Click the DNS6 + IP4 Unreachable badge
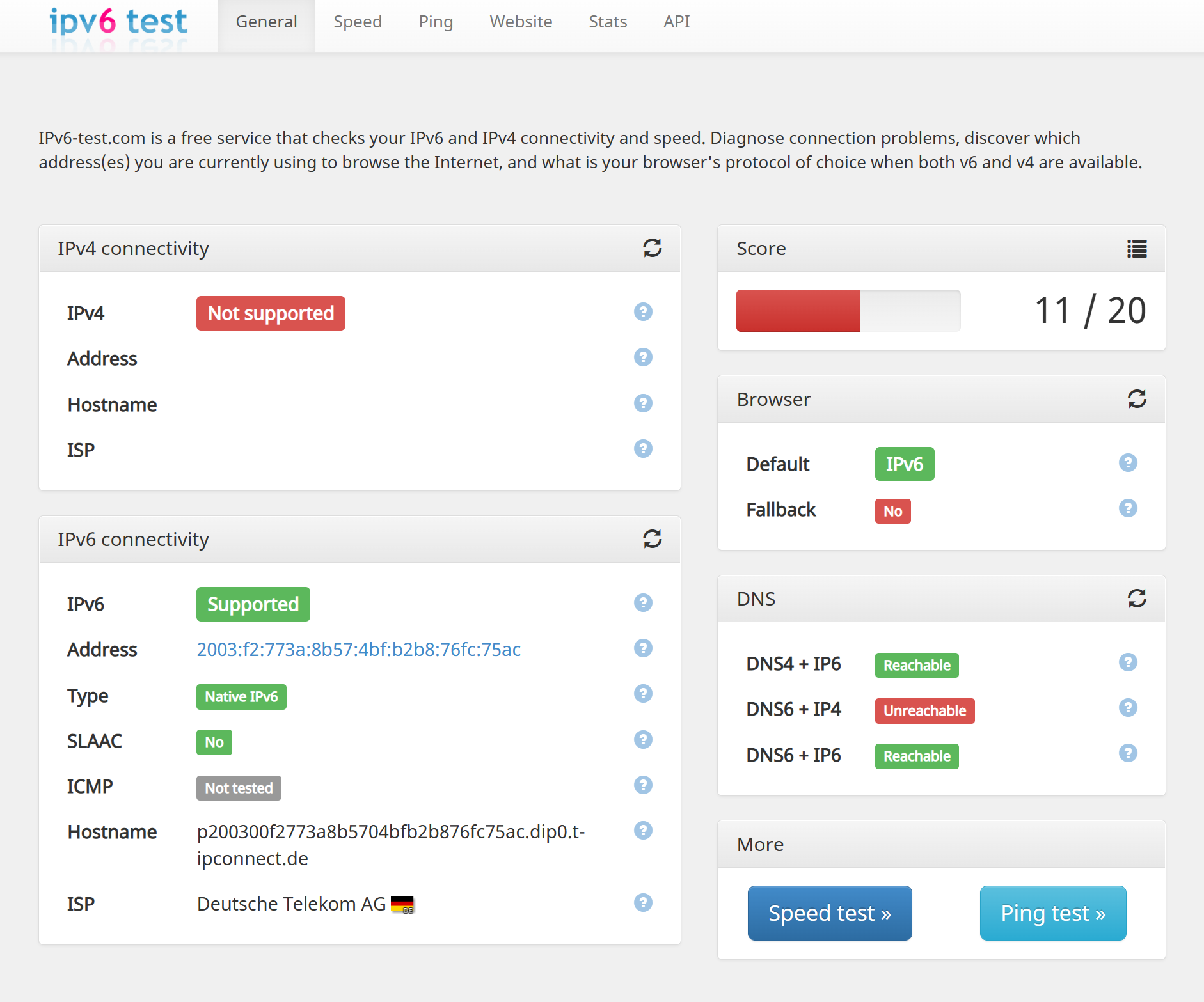 pyautogui.click(x=925, y=710)
